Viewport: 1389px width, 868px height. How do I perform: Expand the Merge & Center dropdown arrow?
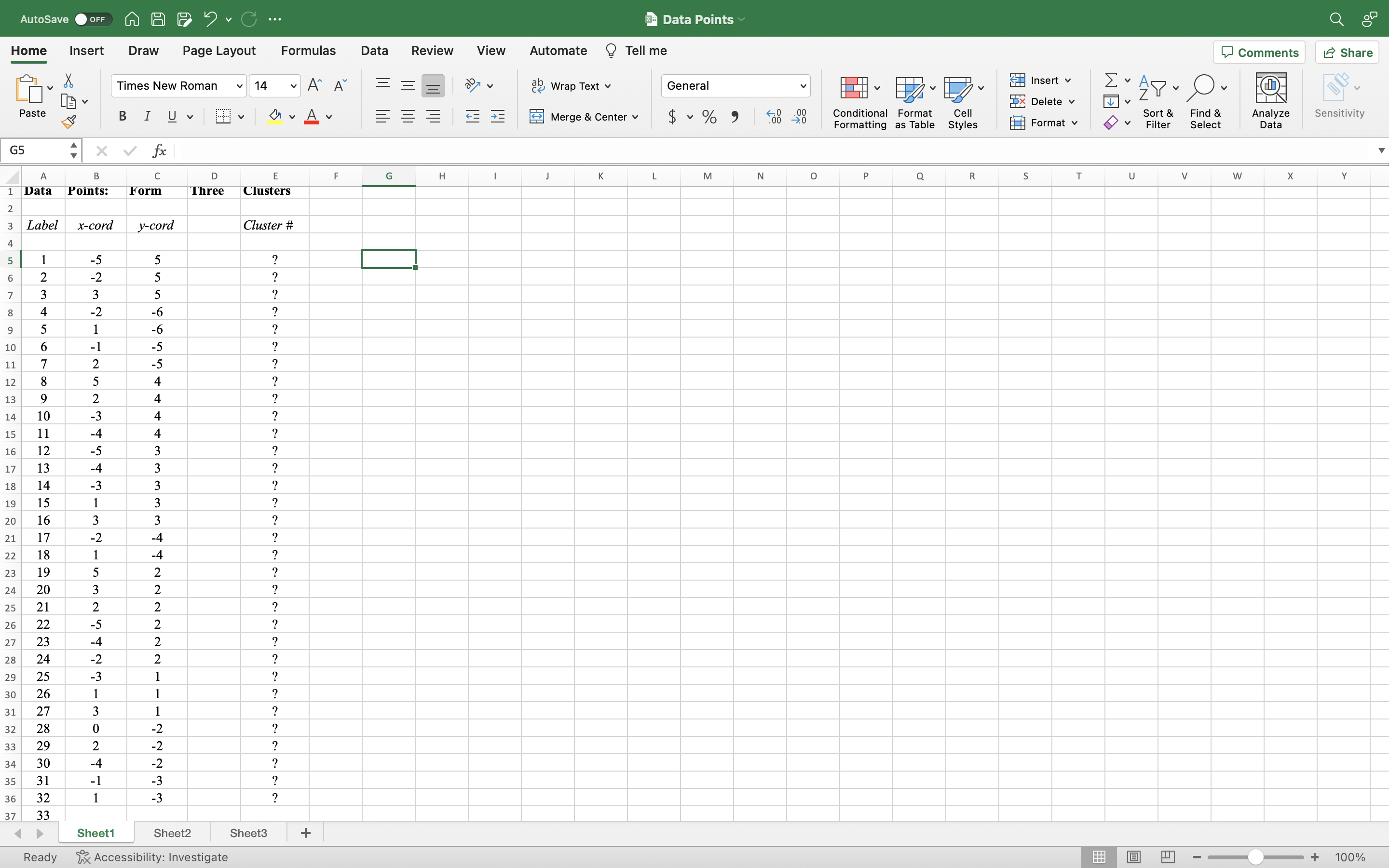point(635,117)
